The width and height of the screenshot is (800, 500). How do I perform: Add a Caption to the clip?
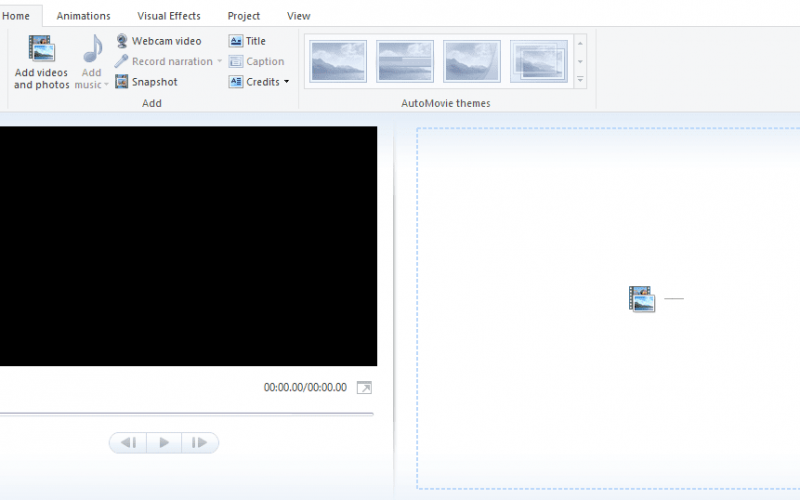pos(257,61)
